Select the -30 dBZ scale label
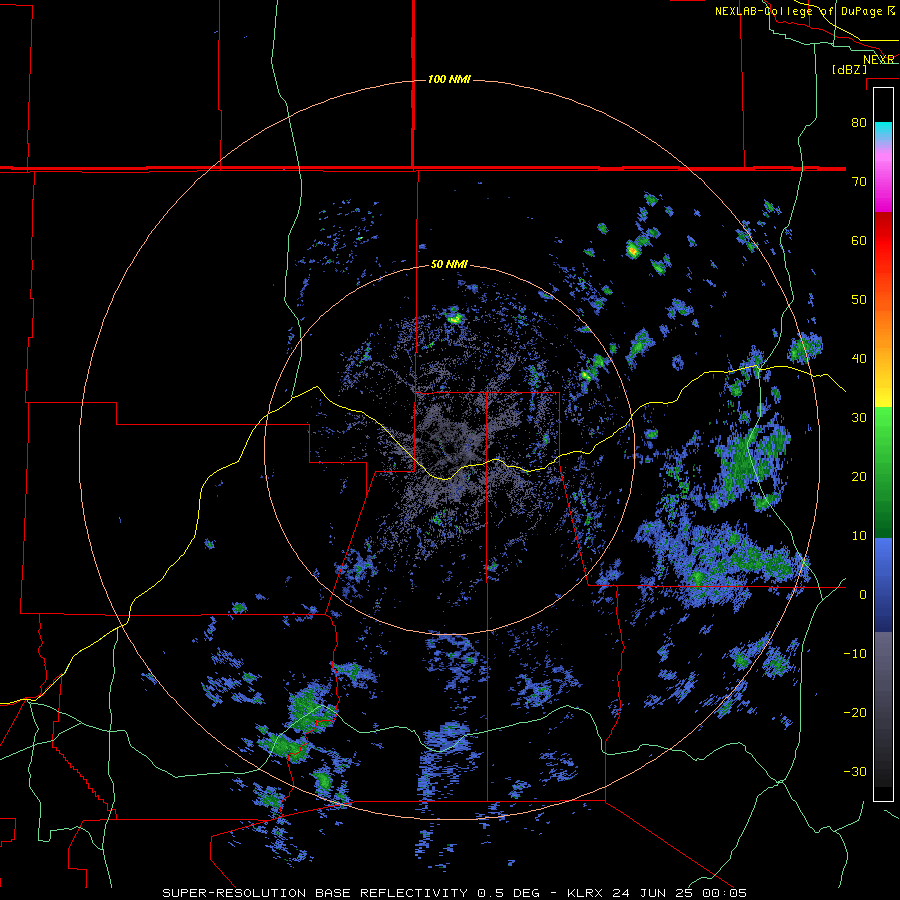The image size is (900, 900). 855,772
